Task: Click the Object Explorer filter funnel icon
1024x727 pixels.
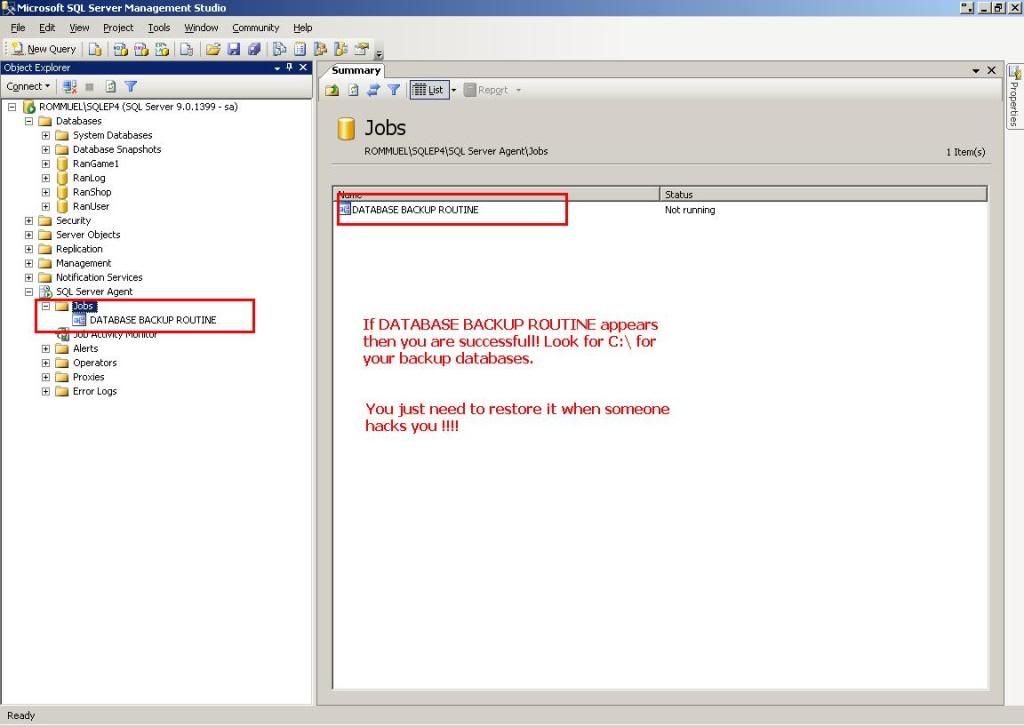Action: [131, 87]
